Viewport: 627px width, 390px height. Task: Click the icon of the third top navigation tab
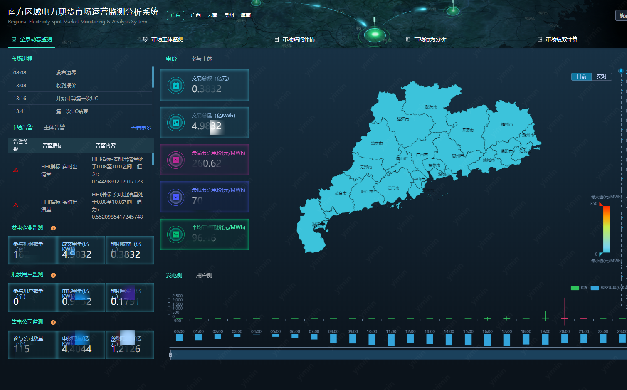(277, 39)
